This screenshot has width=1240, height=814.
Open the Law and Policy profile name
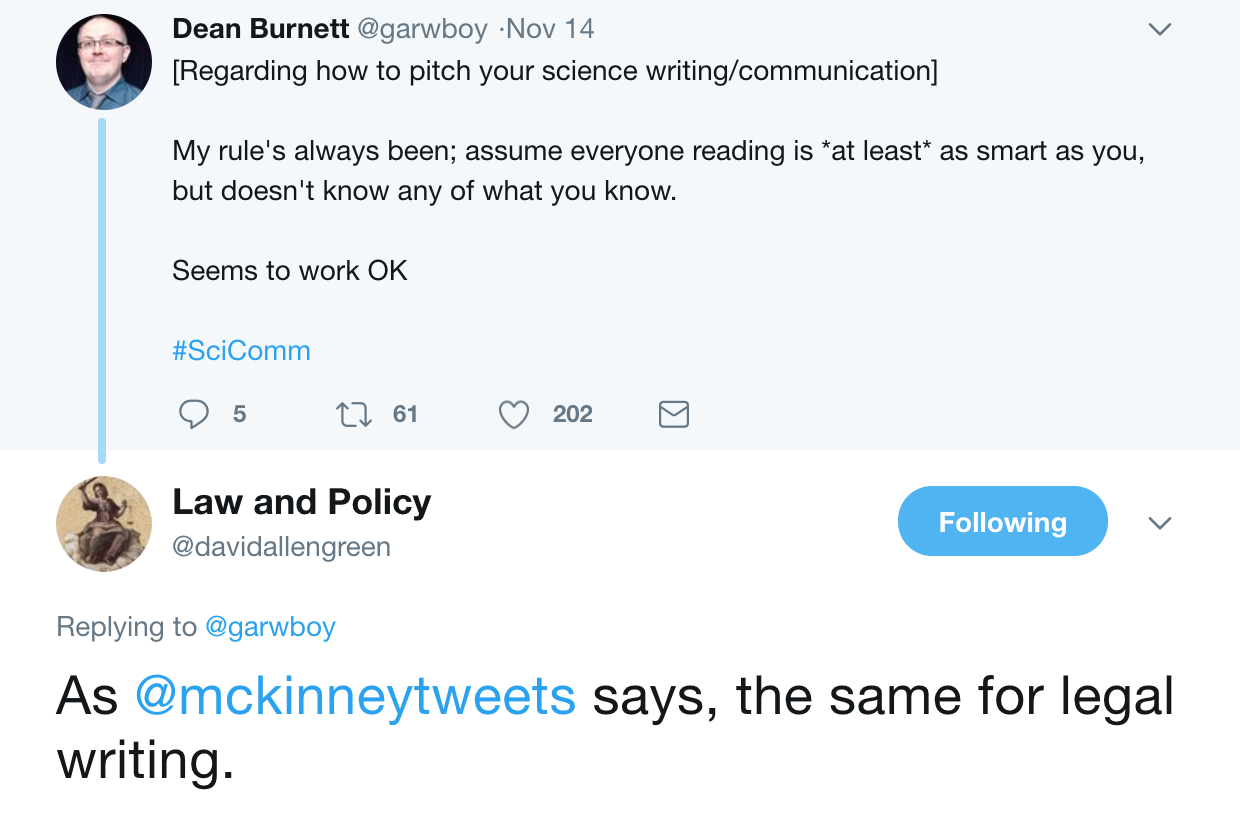[x=302, y=502]
